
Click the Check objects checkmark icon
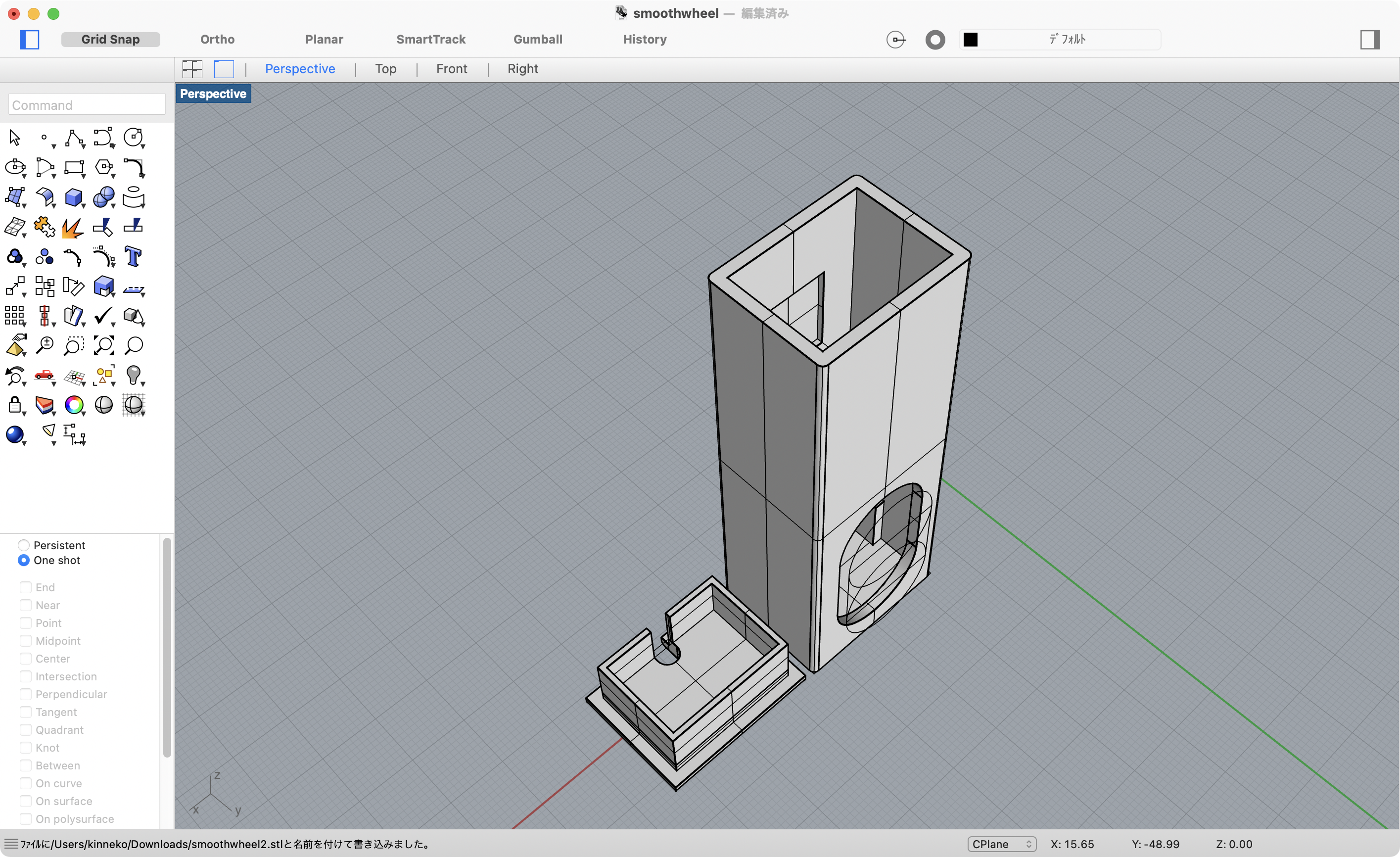(104, 316)
